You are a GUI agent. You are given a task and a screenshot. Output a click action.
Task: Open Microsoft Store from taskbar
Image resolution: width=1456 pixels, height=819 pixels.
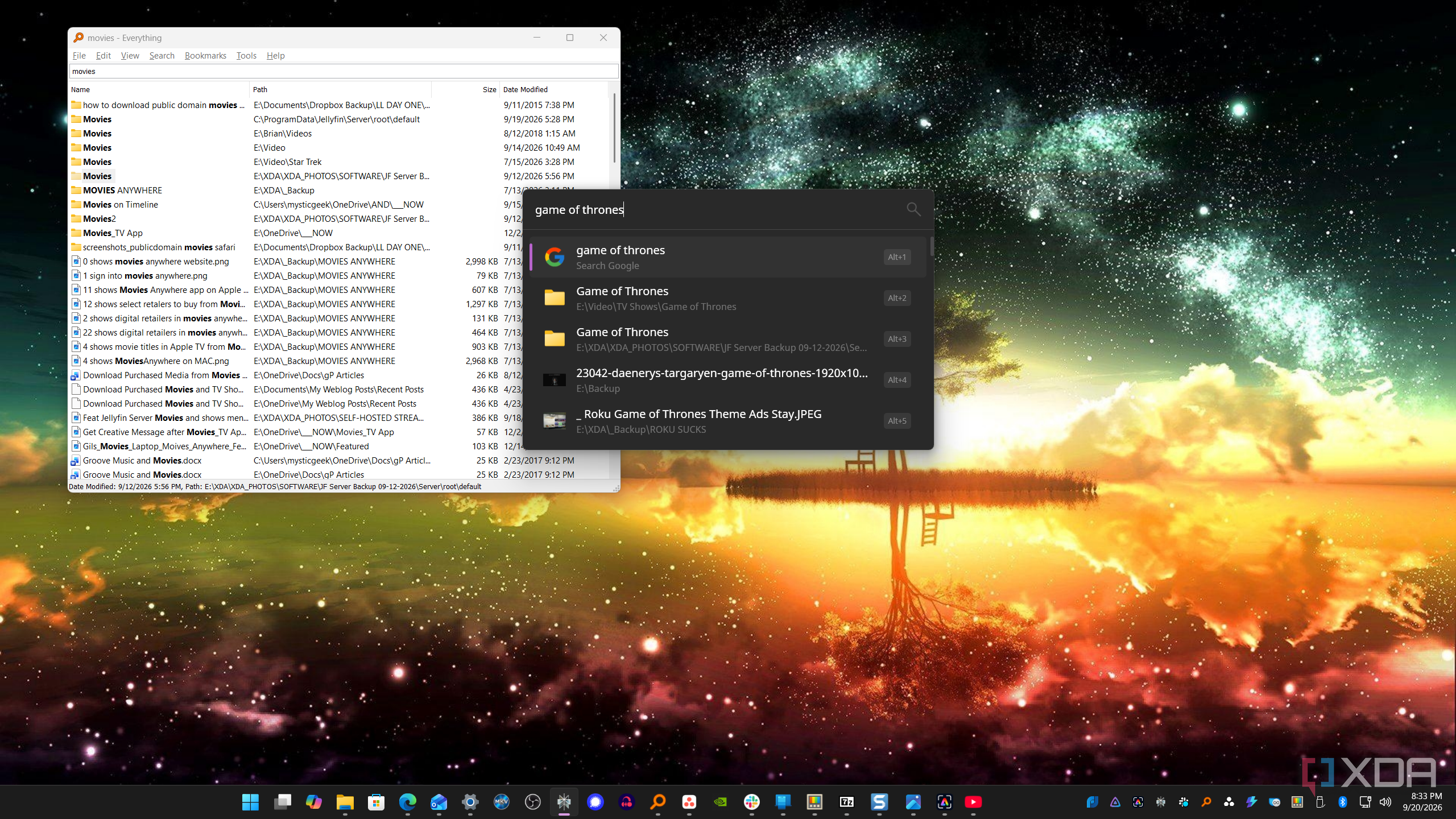[x=376, y=802]
